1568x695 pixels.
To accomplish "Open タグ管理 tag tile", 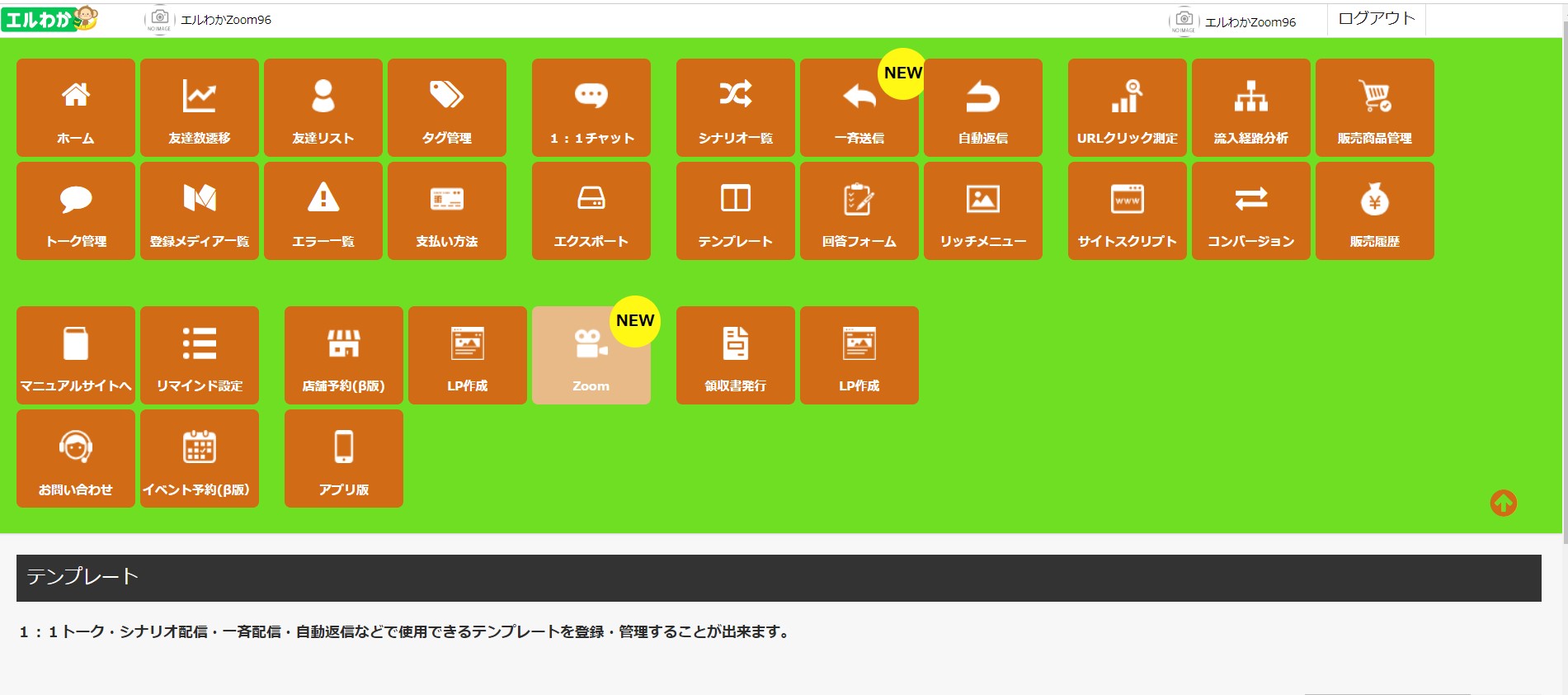I will coord(447,107).
